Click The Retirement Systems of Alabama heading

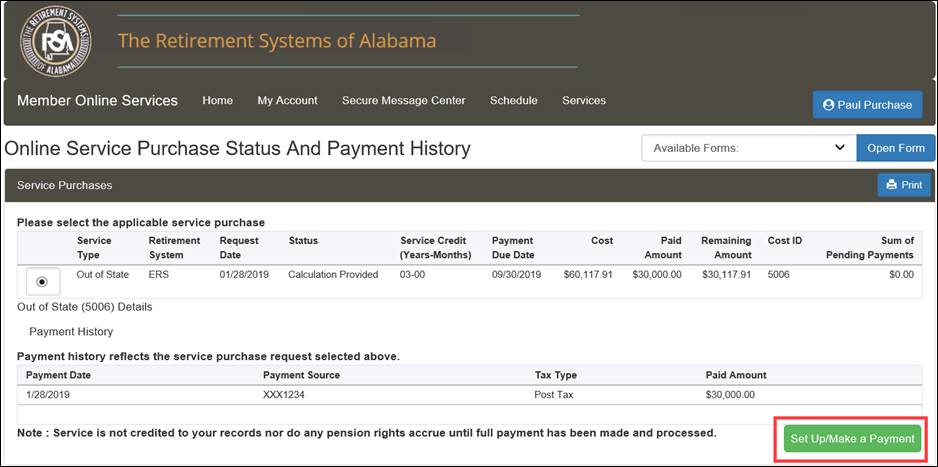[277, 41]
